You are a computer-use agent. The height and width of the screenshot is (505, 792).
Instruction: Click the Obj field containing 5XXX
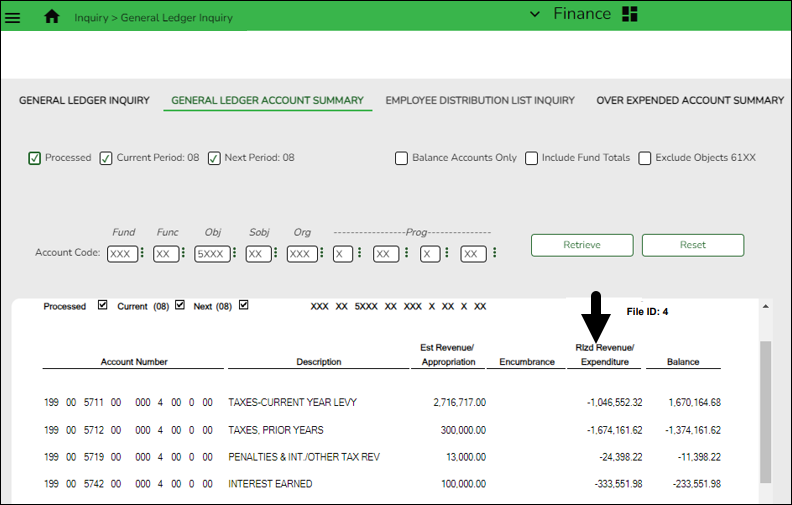[212, 254]
